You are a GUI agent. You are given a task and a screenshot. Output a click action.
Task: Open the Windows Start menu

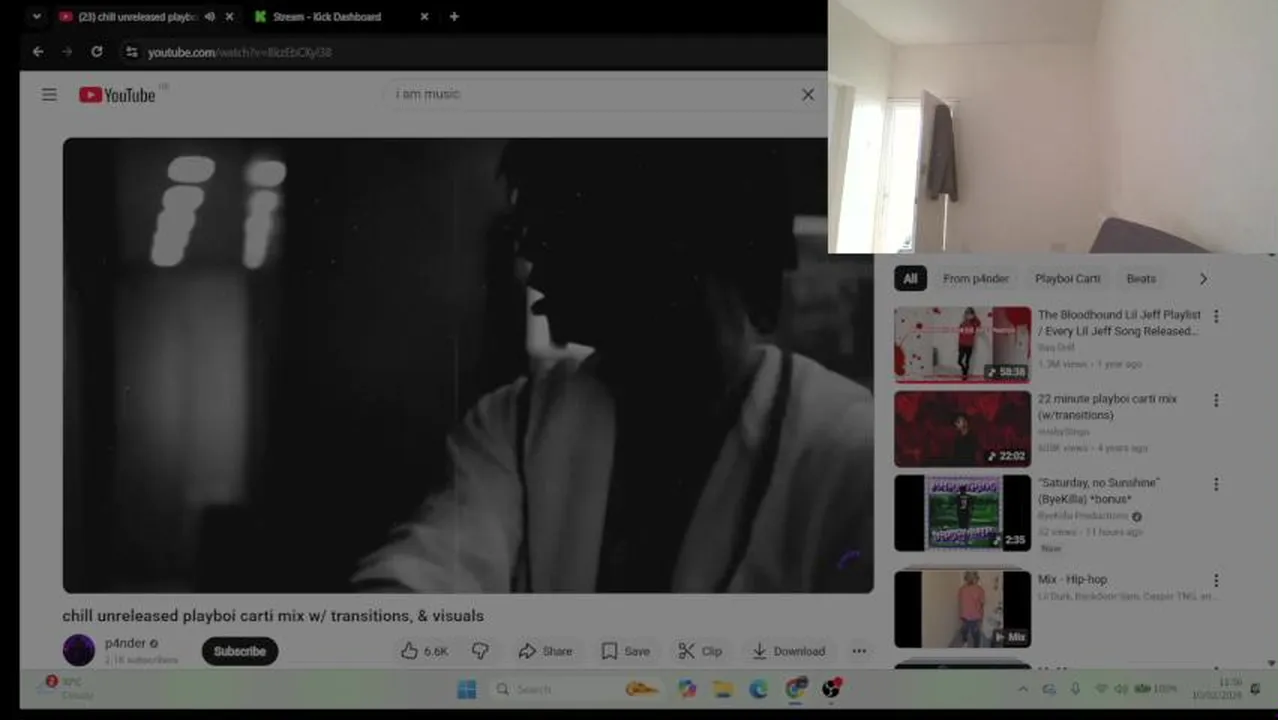(x=467, y=689)
